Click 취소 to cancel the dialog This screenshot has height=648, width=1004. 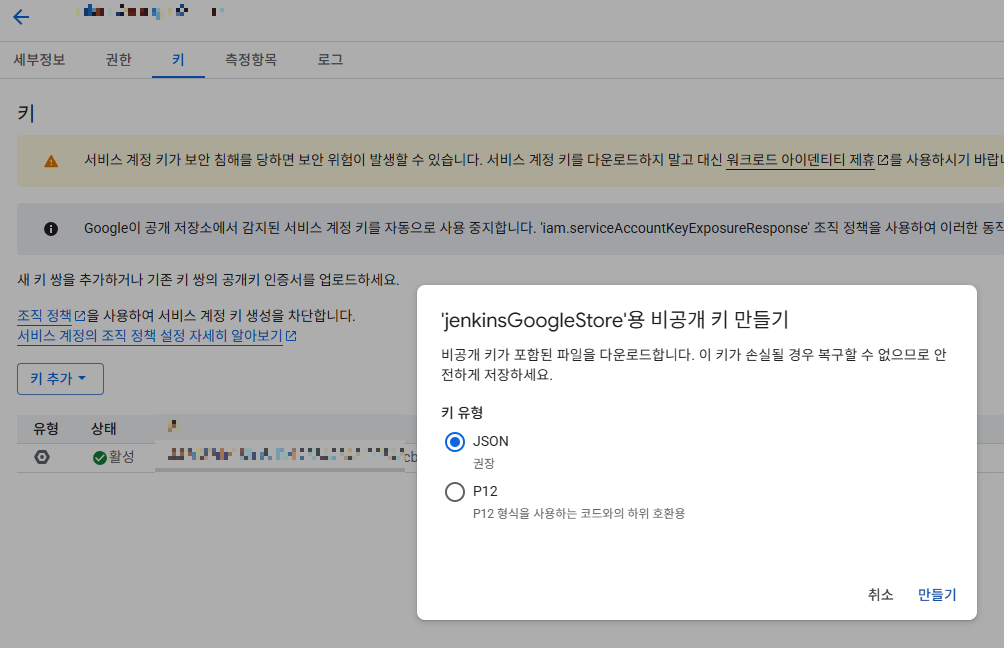(880, 595)
